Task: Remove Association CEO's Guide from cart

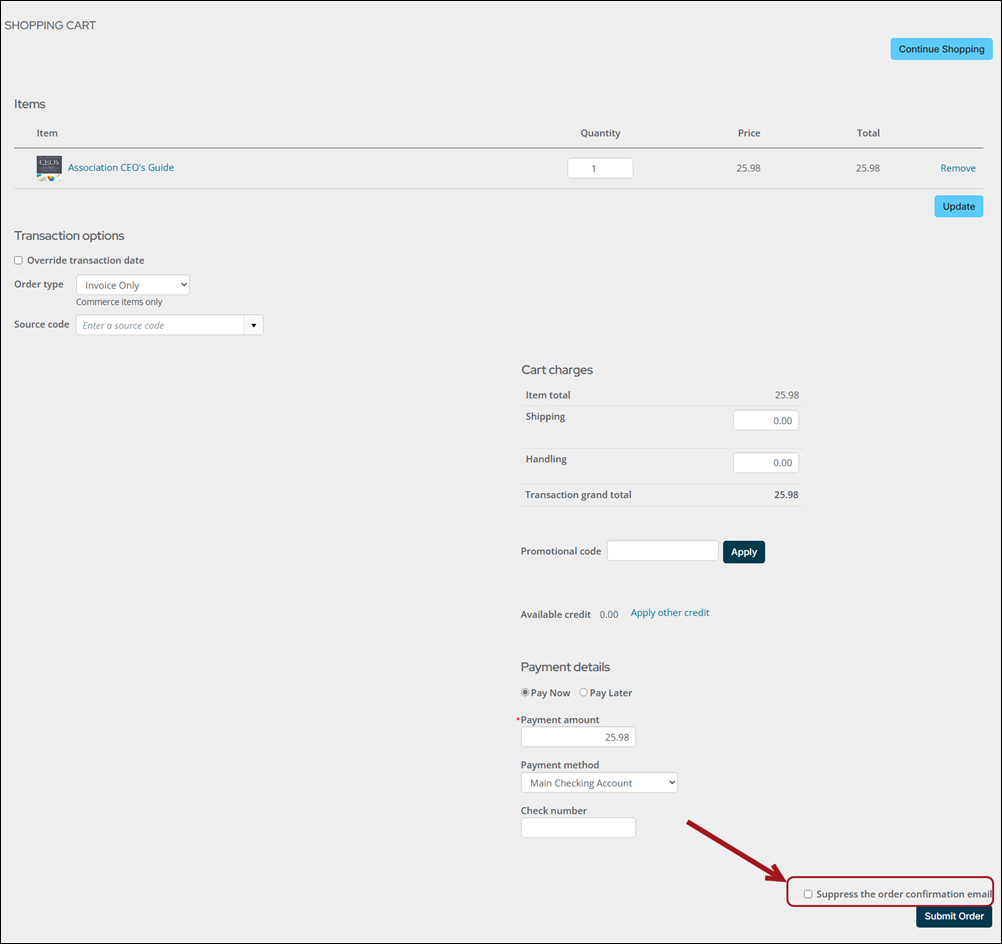Action: (x=957, y=168)
